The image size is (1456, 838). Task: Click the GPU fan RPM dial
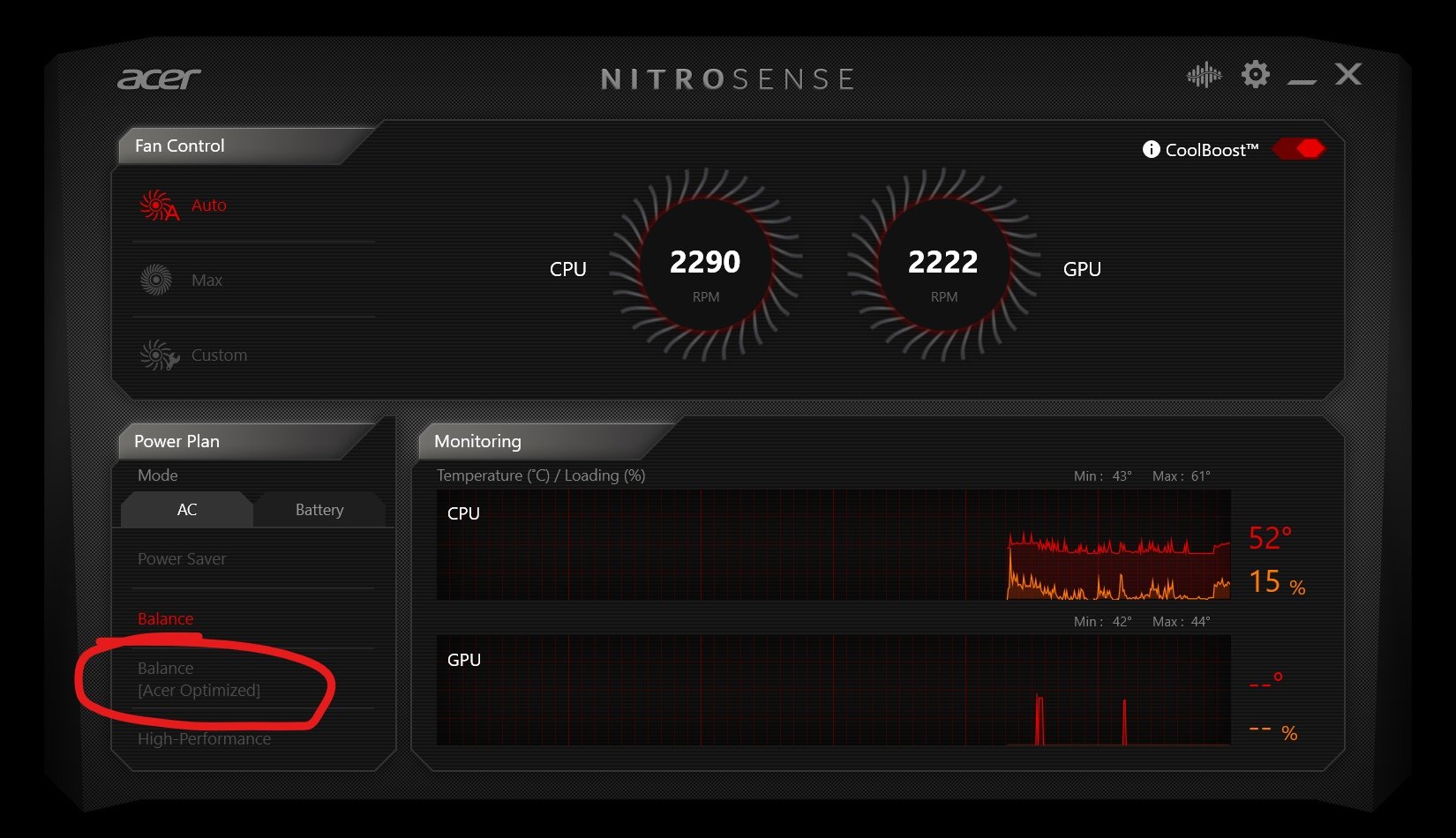[943, 265]
